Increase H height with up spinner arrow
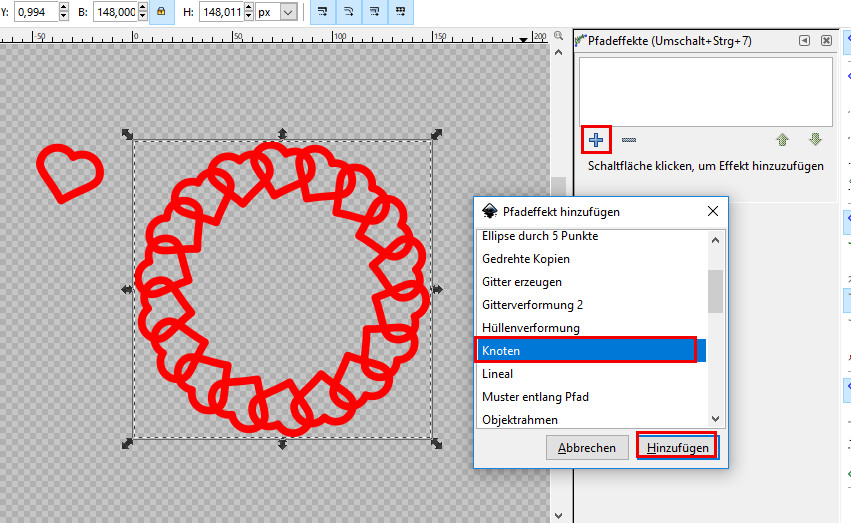The image size is (851, 523). (249, 7)
